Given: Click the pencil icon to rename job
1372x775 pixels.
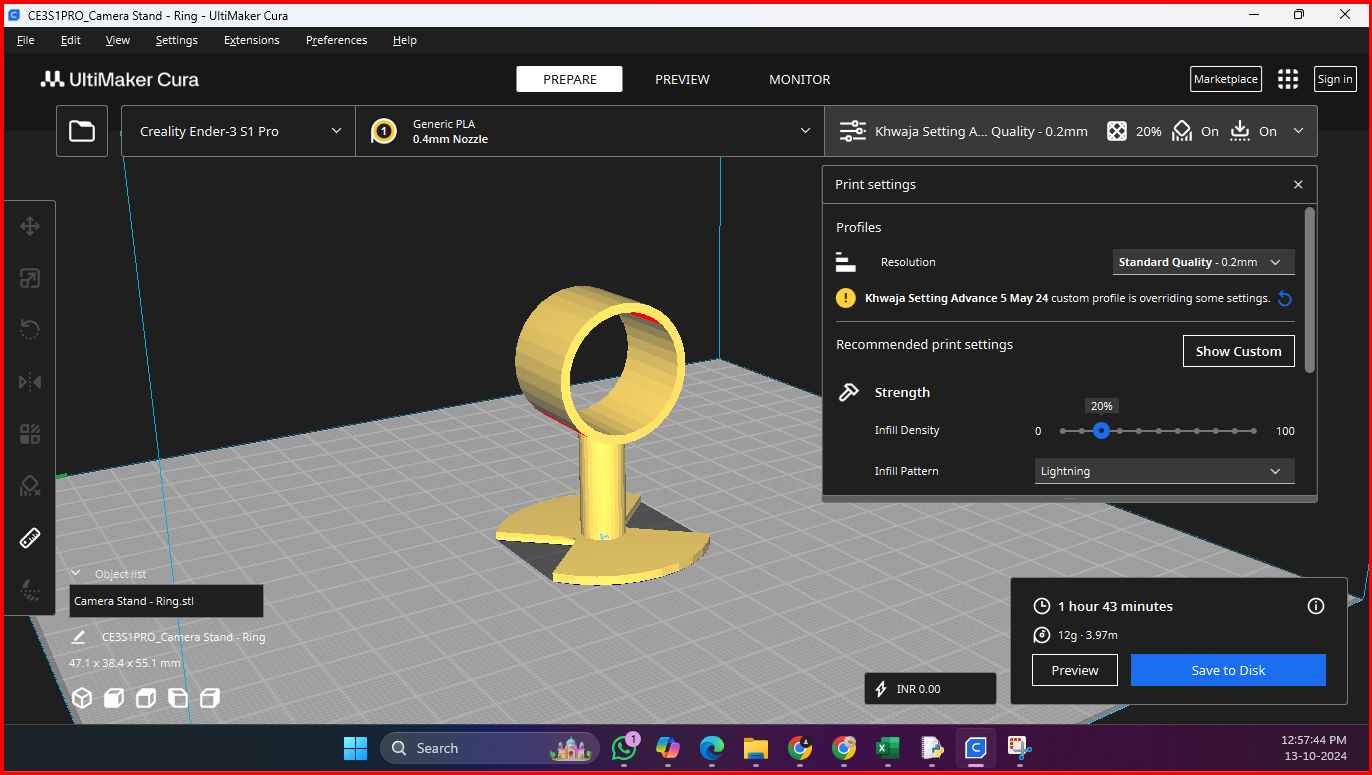Looking at the screenshot, I should [78, 637].
